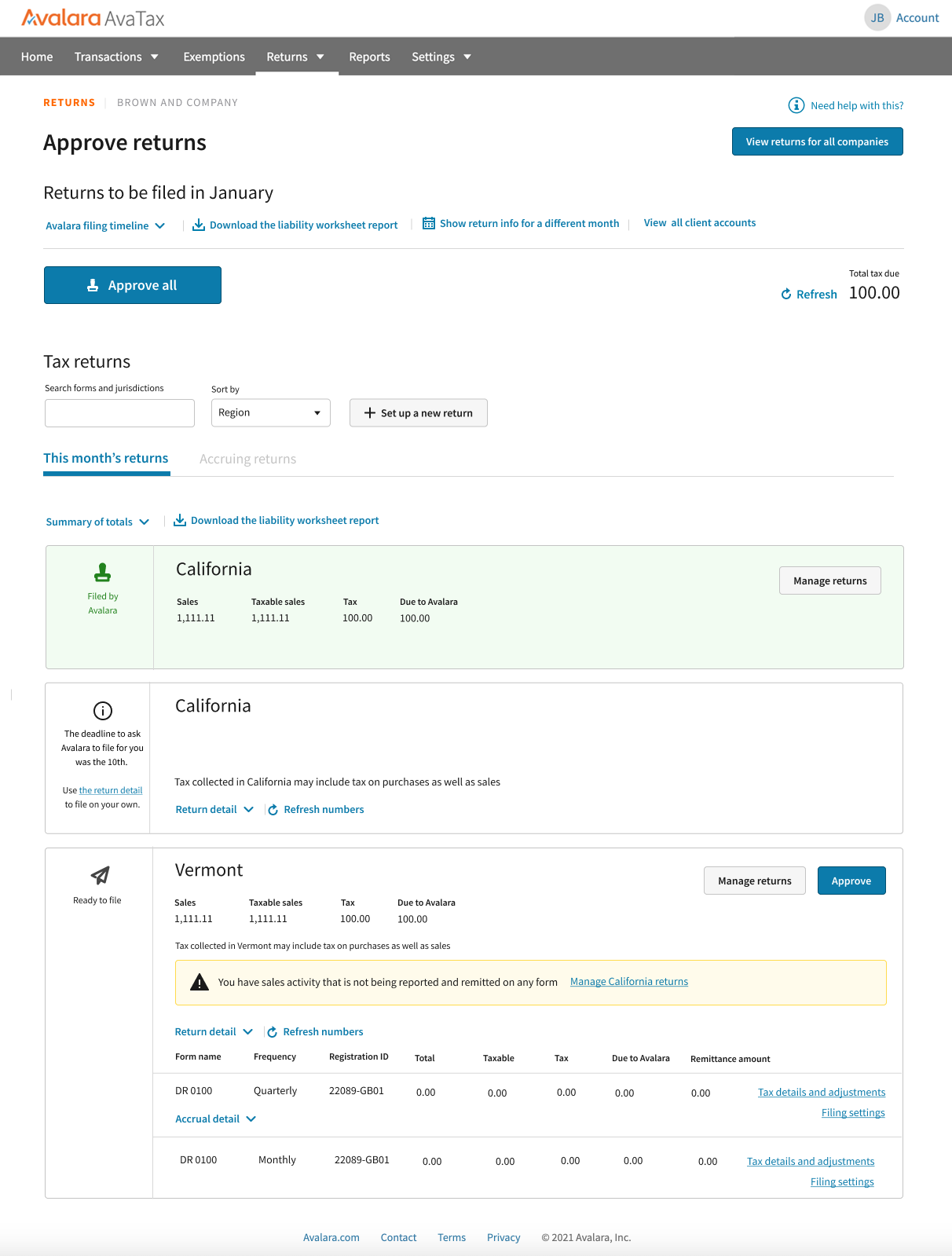The image size is (952, 1256).
Task: Open the Transactions menu
Action: pyautogui.click(x=117, y=57)
